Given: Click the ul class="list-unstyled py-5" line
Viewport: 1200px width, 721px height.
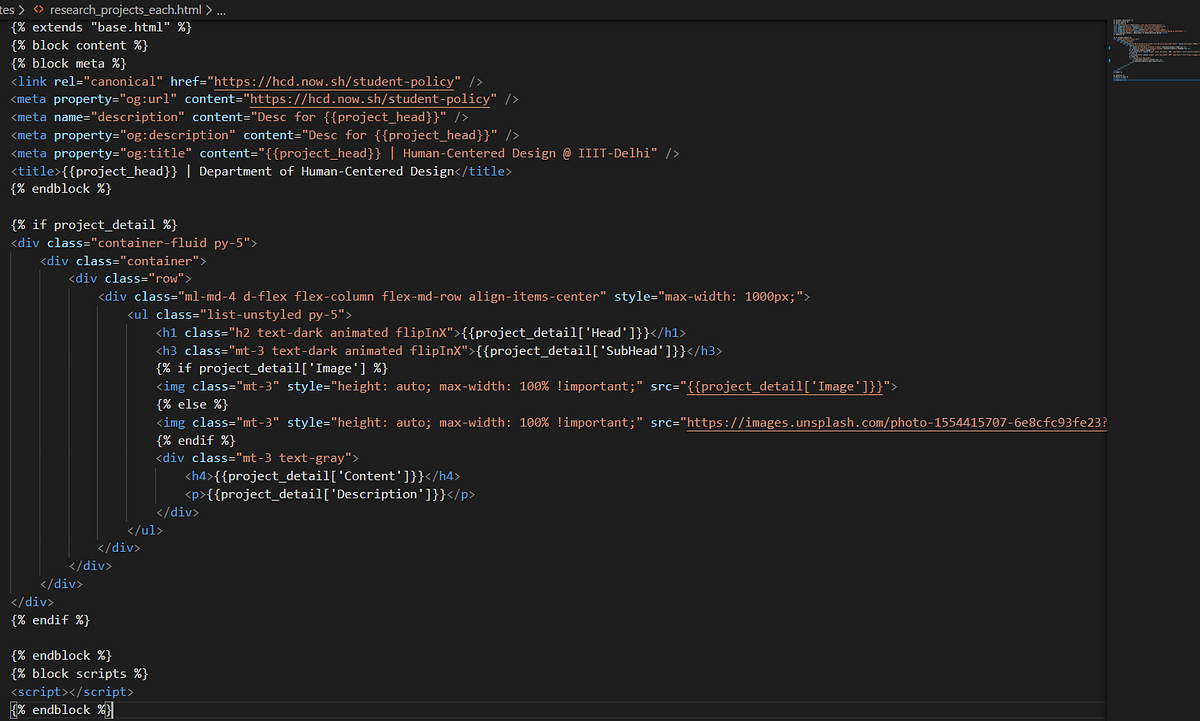Looking at the screenshot, I should pos(240,315).
